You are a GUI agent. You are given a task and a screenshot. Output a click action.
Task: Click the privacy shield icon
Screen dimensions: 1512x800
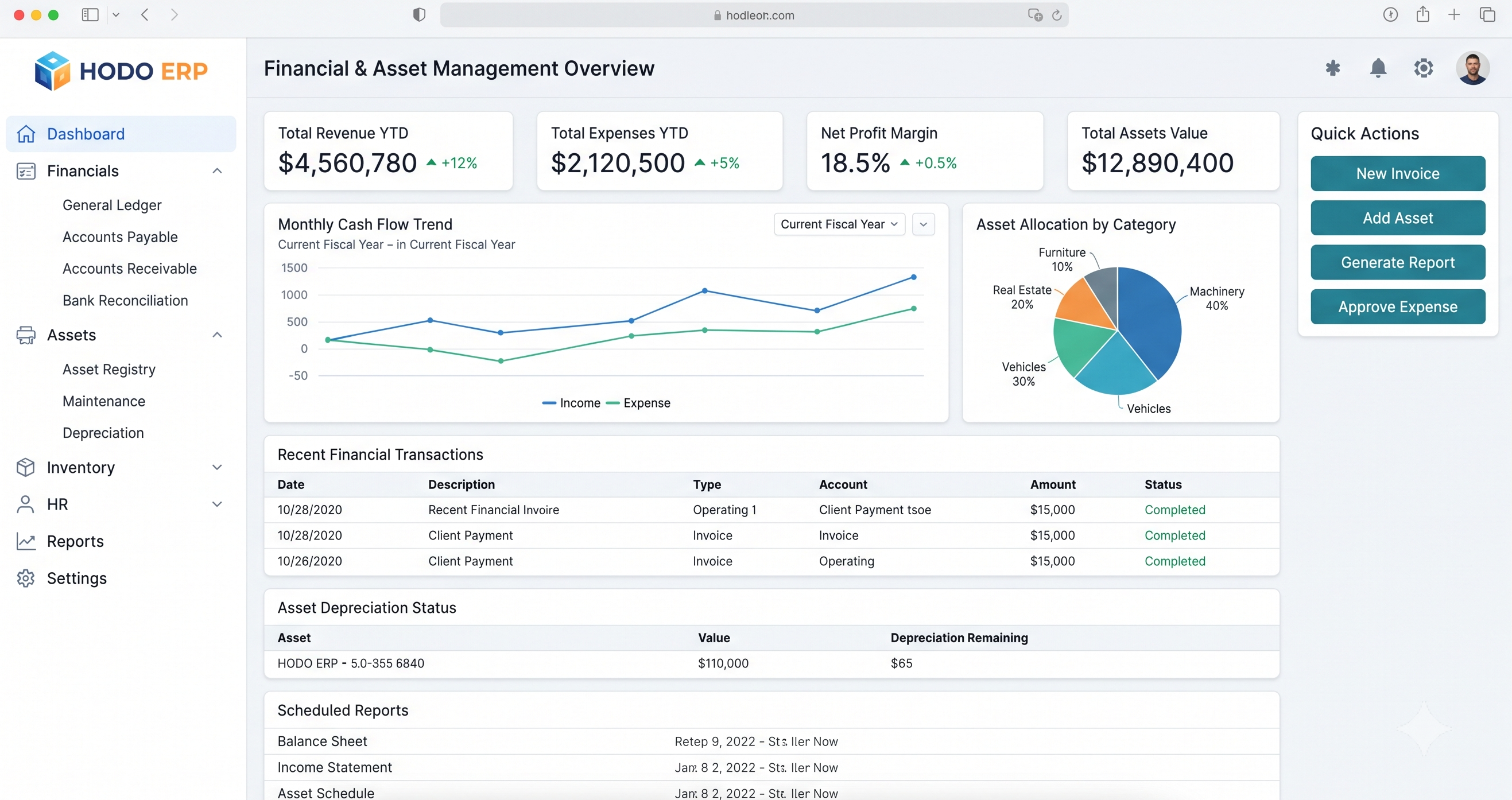pyautogui.click(x=419, y=15)
